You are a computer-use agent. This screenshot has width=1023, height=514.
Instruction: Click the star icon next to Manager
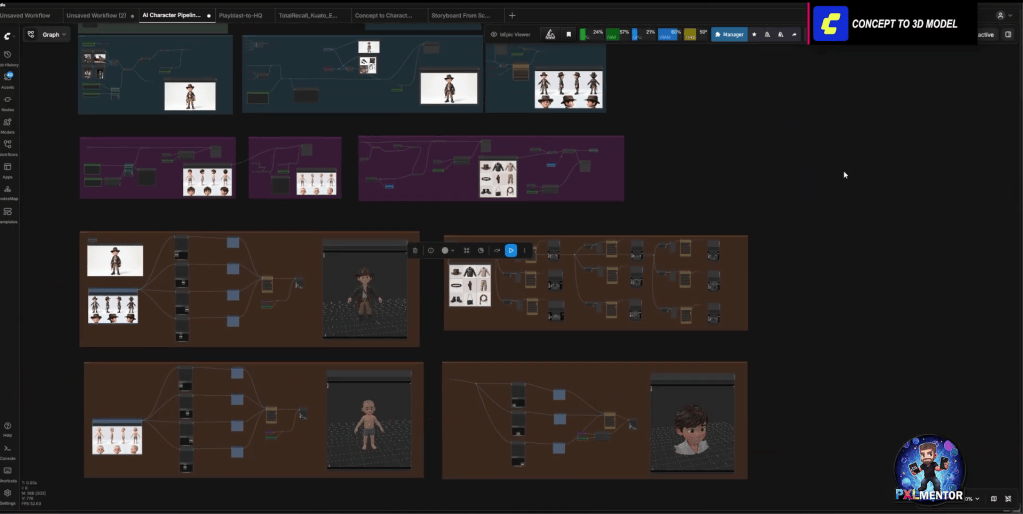tap(754, 35)
